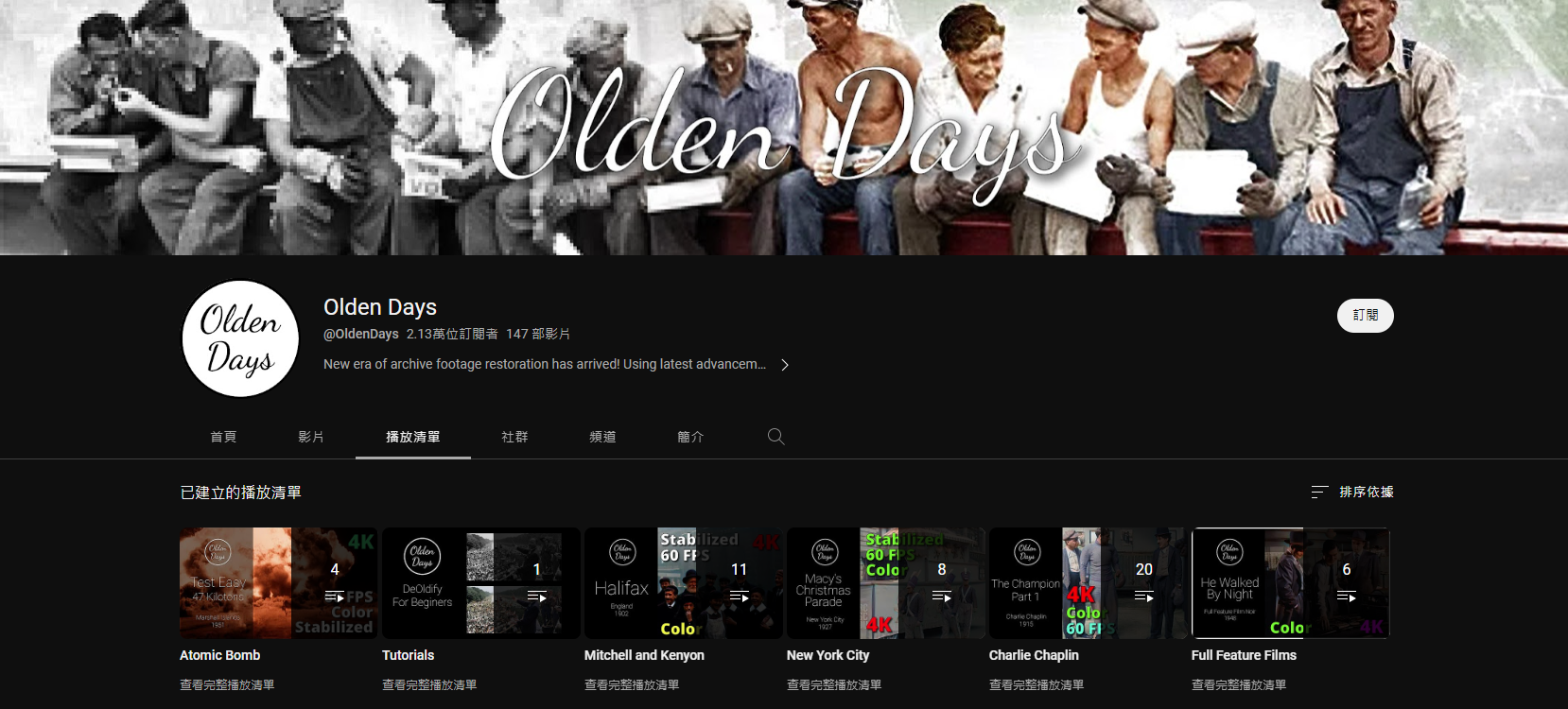This screenshot has height=709, width=1568.
Task: Click playlist queue icon on Full Feature Films thumbnail
Action: click(1347, 597)
